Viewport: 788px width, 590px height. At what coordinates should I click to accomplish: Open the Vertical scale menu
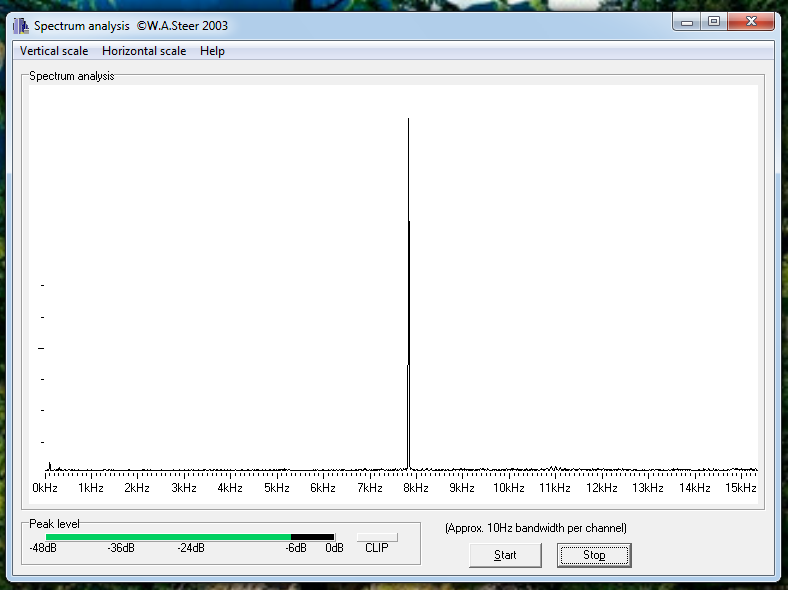tap(54, 51)
